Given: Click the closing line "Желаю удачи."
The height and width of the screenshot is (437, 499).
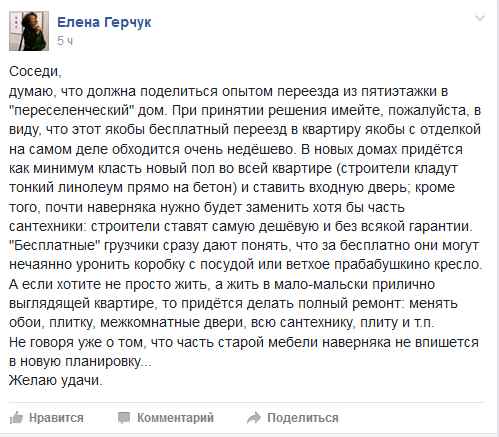Looking at the screenshot, I should (55, 380).
